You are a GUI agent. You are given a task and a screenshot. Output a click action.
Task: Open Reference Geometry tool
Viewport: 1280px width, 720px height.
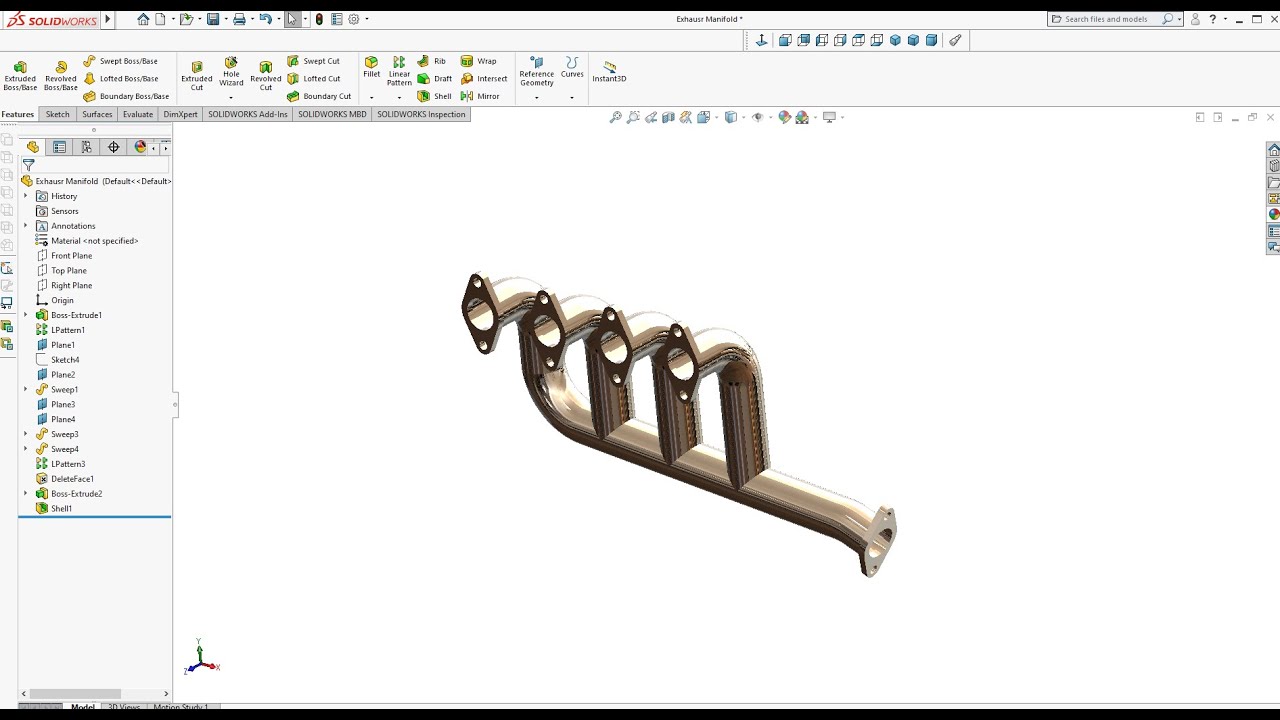(536, 72)
